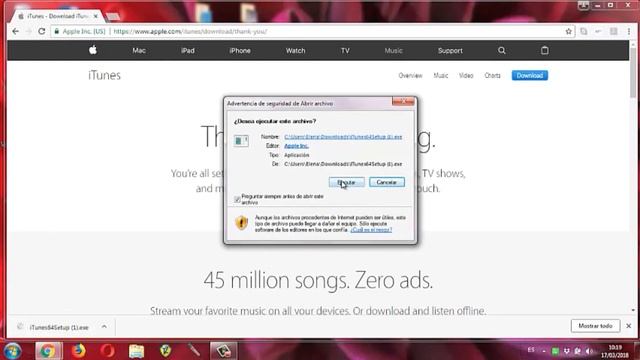
Task: Open '¿Cuál es el riesgo?' link
Action: coord(371,230)
